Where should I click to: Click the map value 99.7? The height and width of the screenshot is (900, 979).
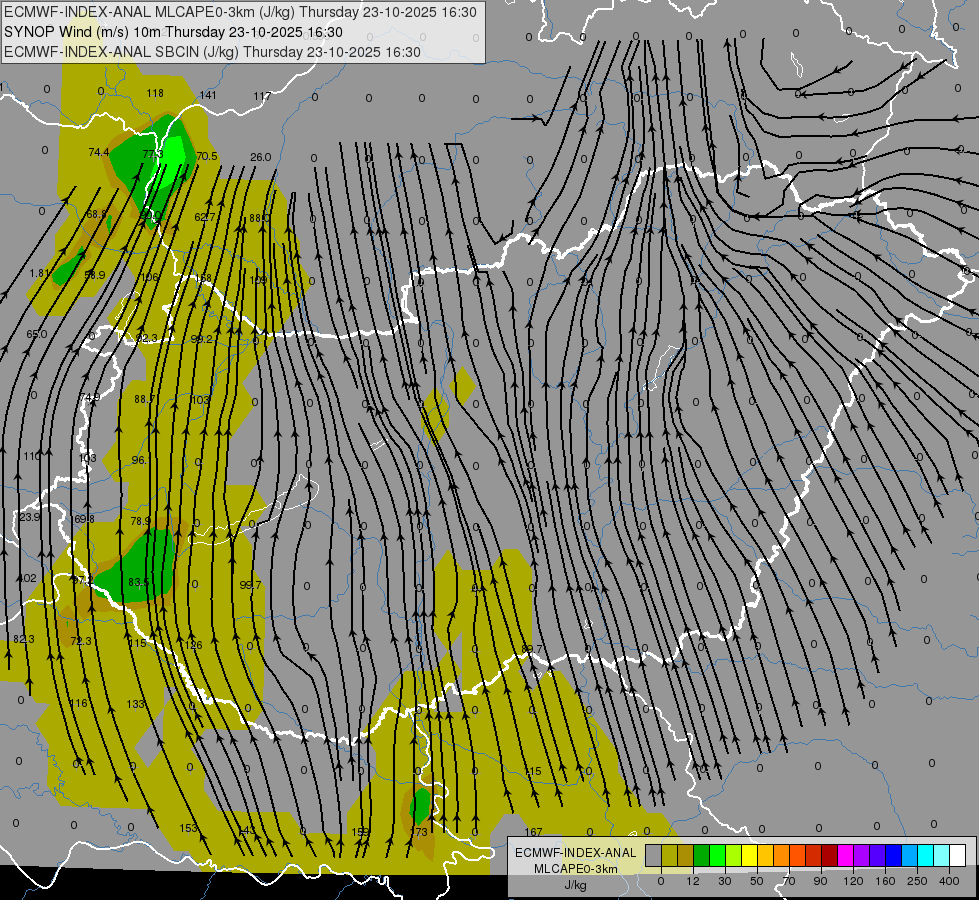click(x=250, y=585)
